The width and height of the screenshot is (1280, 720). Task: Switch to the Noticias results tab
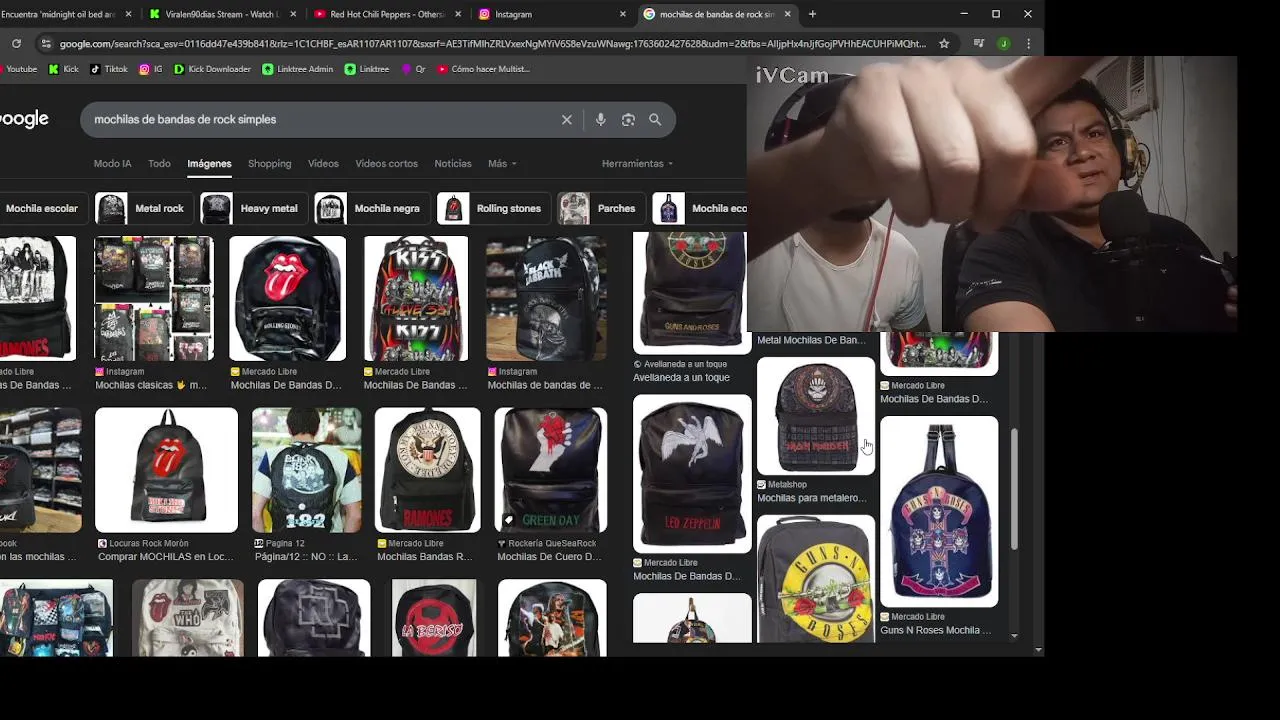[x=453, y=163]
